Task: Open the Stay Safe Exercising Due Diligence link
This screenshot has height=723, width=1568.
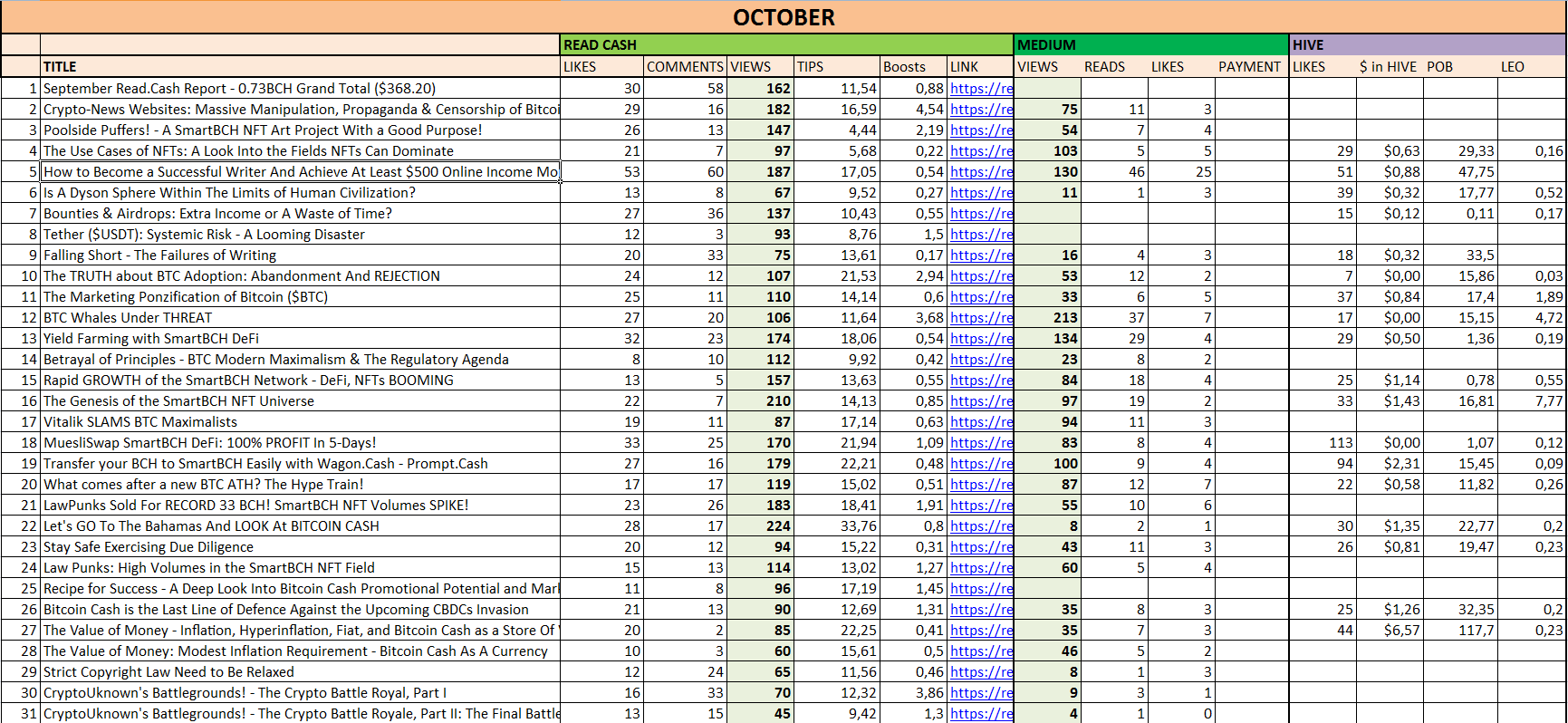Action: coord(981,547)
